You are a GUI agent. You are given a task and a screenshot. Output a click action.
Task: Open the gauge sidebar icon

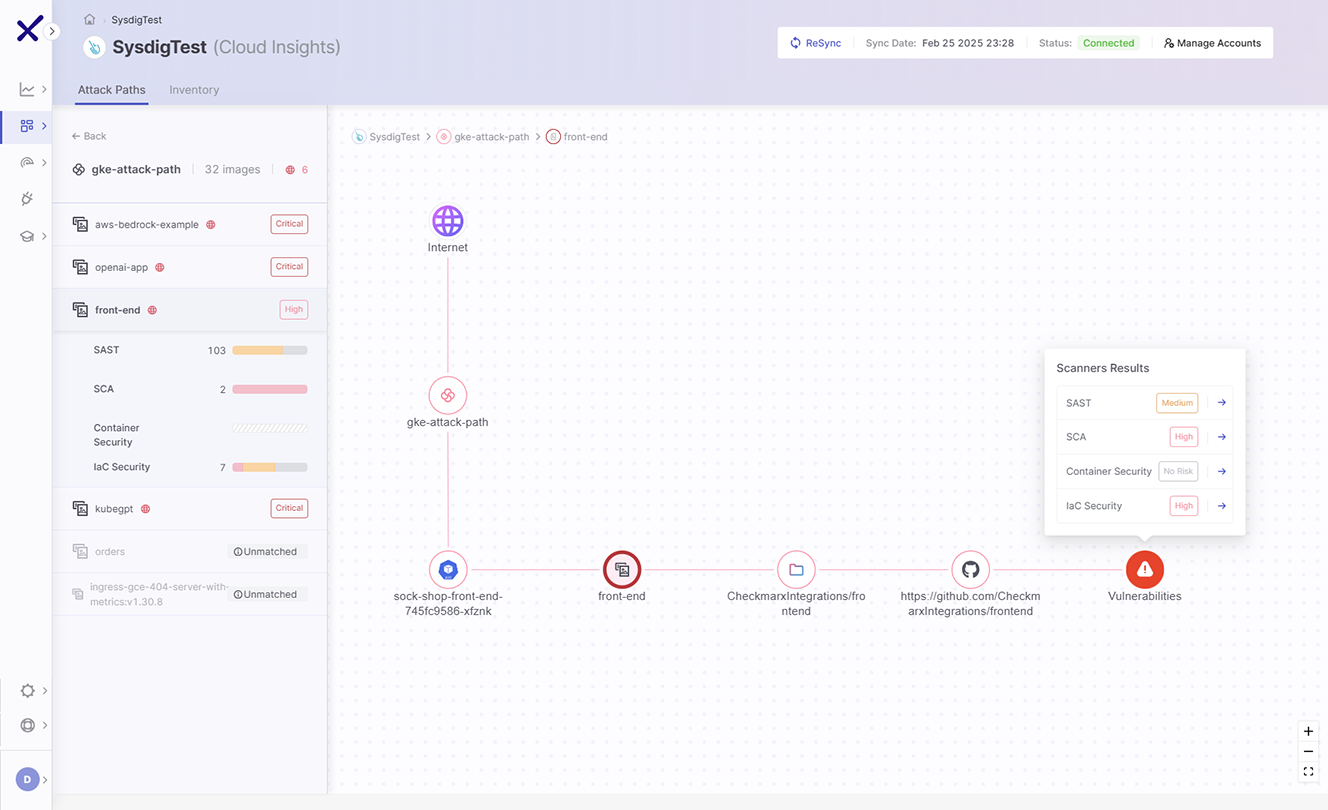click(x=27, y=162)
